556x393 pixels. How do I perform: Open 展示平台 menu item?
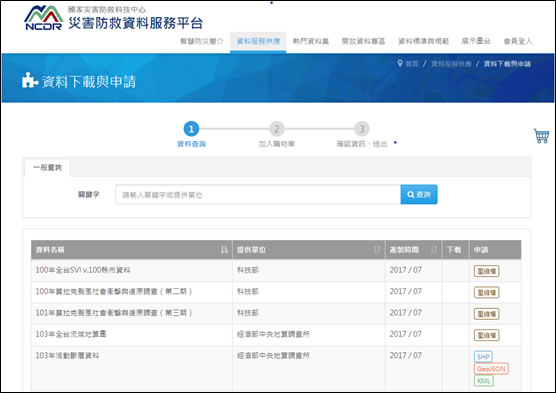pyautogui.click(x=476, y=41)
